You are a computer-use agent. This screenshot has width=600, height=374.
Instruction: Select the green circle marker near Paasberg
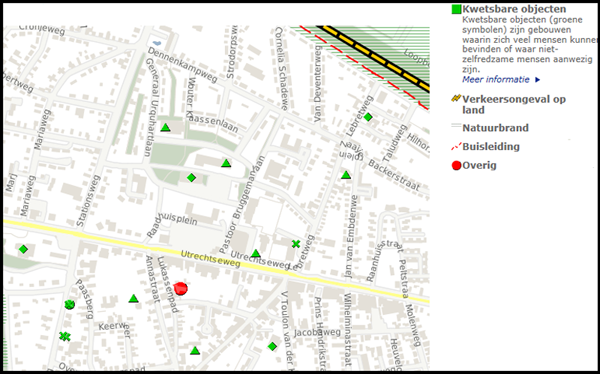[x=69, y=305]
